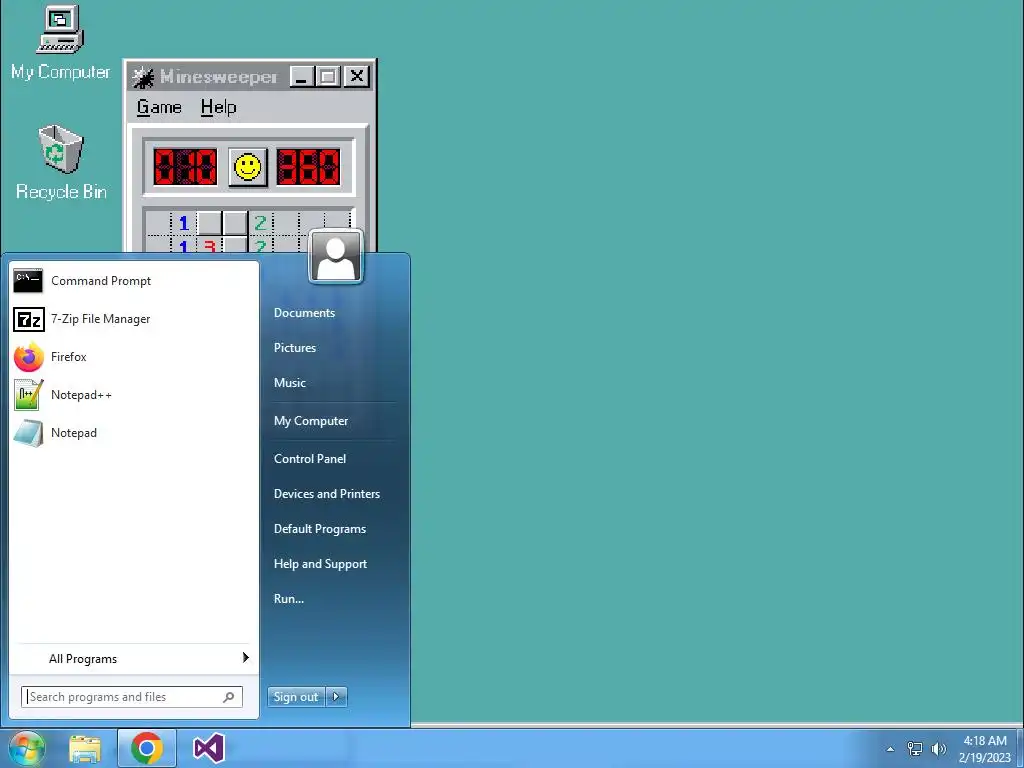Open Music from the Start menu
The image size is (1024, 768).
click(289, 383)
